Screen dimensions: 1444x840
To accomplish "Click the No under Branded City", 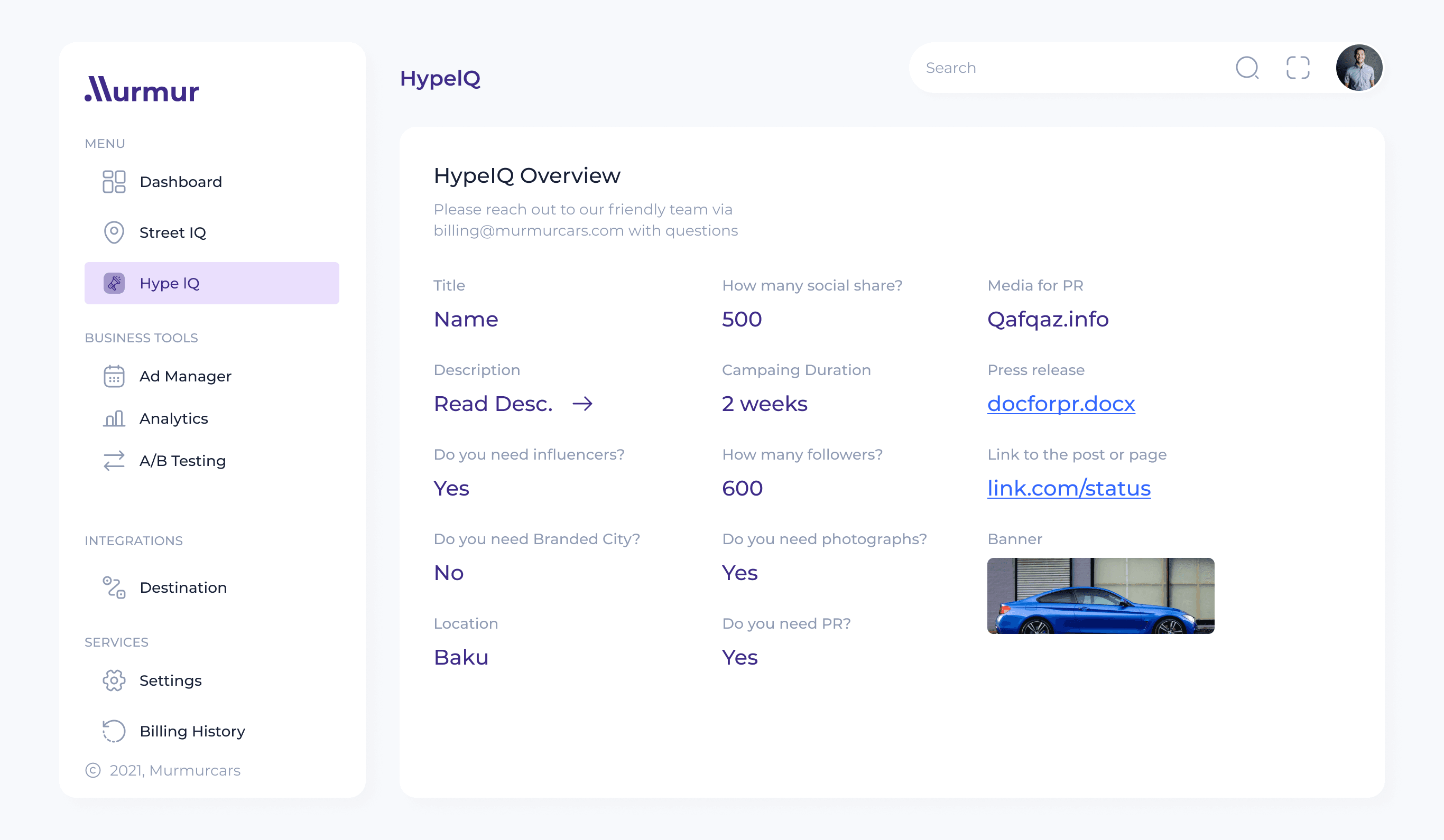I will pos(448,573).
